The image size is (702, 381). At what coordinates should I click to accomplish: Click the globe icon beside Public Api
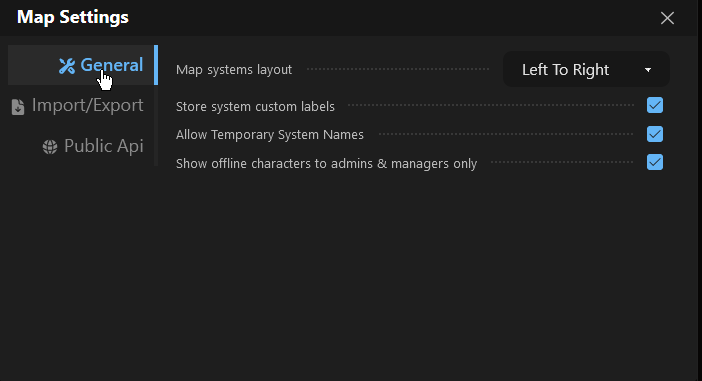click(50, 147)
